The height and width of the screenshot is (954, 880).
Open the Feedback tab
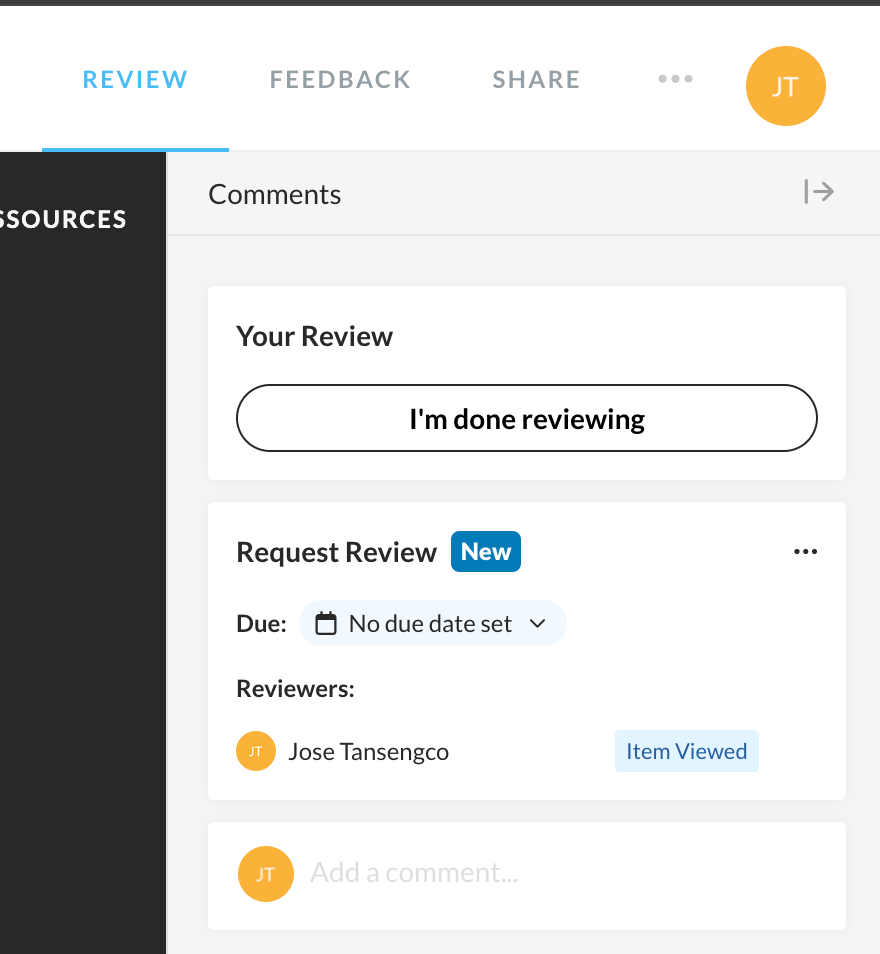point(340,80)
